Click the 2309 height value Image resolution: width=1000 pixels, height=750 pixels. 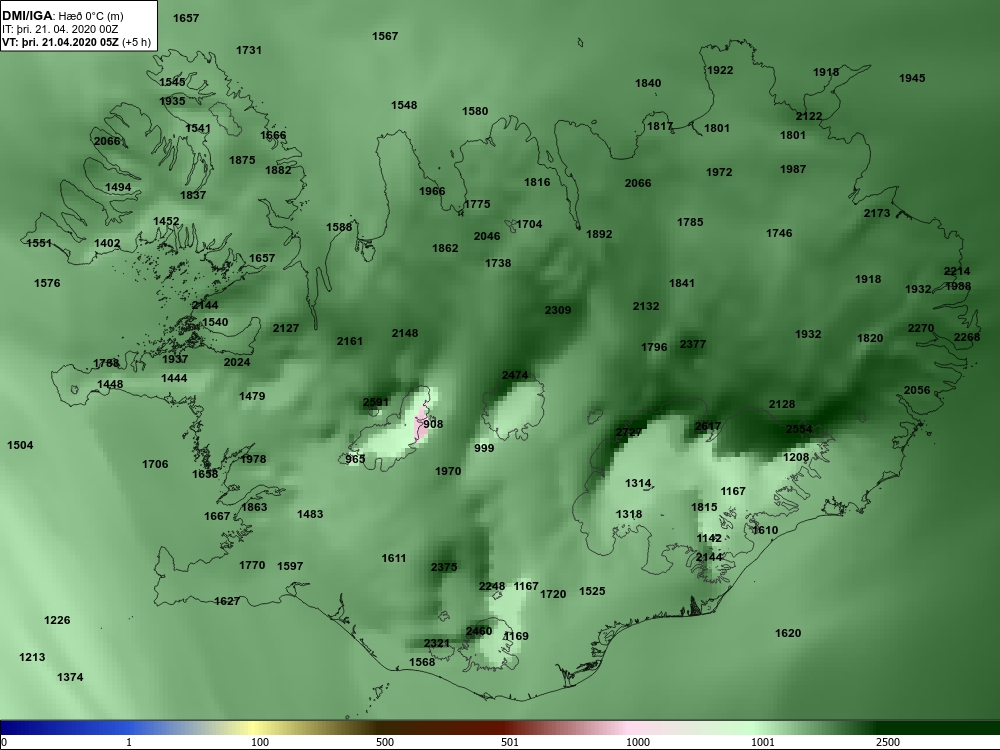558,310
